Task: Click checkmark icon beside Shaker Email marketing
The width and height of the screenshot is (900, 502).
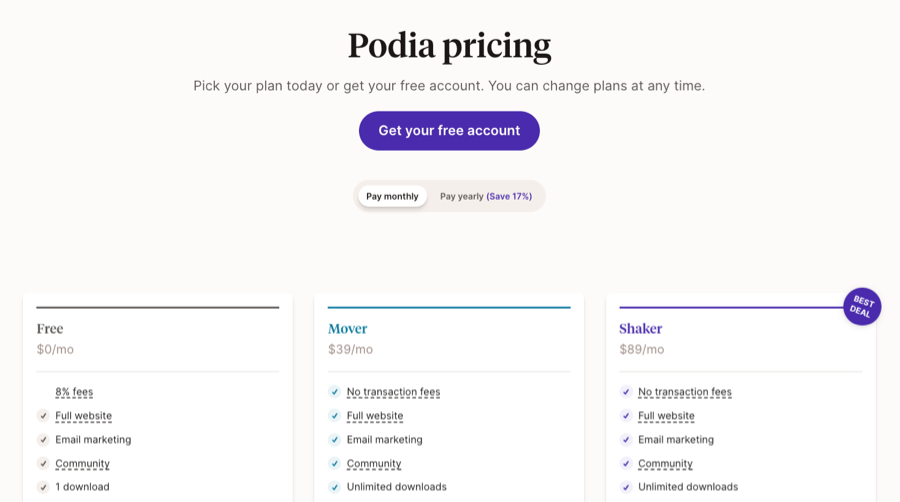Action: click(626, 439)
